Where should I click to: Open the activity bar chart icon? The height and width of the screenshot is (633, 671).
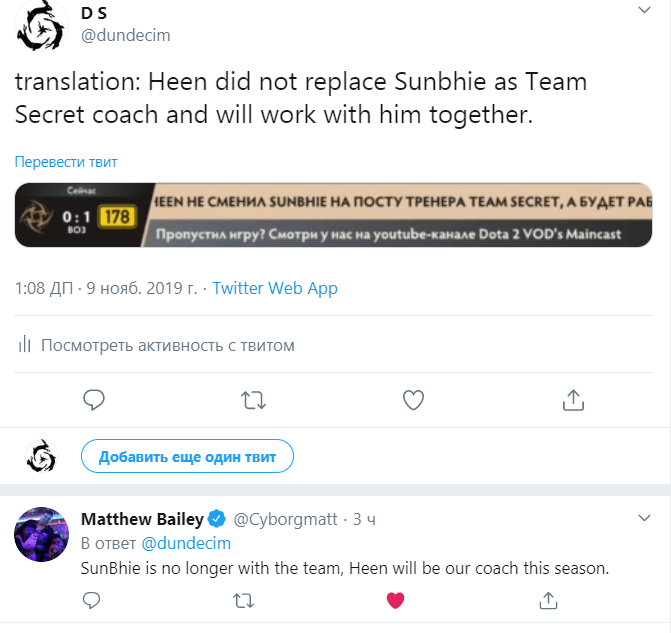[25, 345]
